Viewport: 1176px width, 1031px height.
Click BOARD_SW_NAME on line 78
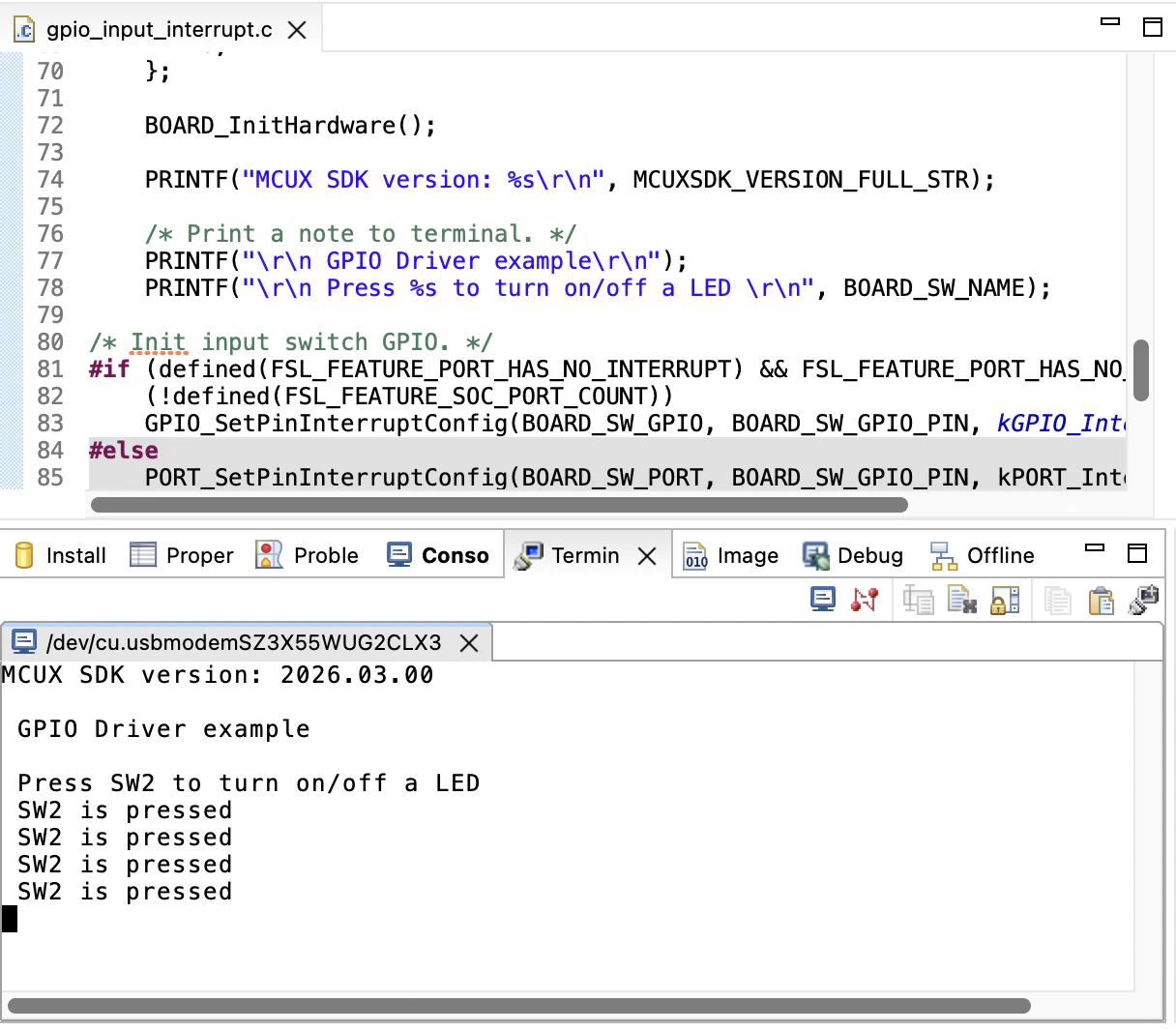point(934,288)
